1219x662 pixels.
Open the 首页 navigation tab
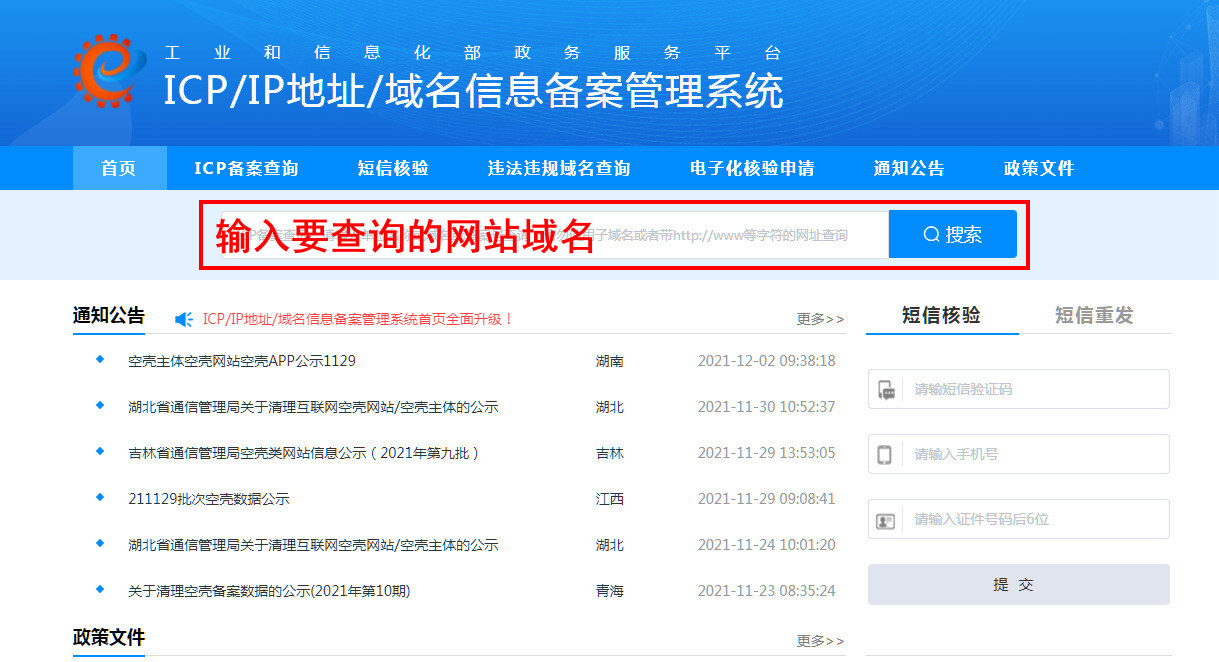tap(119, 168)
